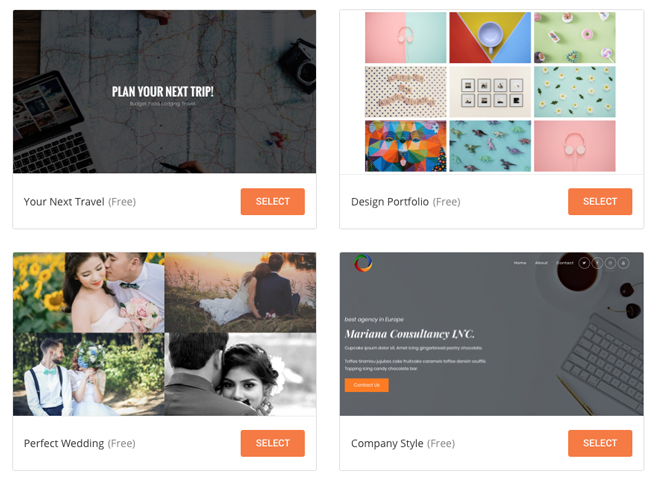This screenshot has width=660, height=482.
Task: Open the Home menu item in Company preview
Action: [x=520, y=263]
